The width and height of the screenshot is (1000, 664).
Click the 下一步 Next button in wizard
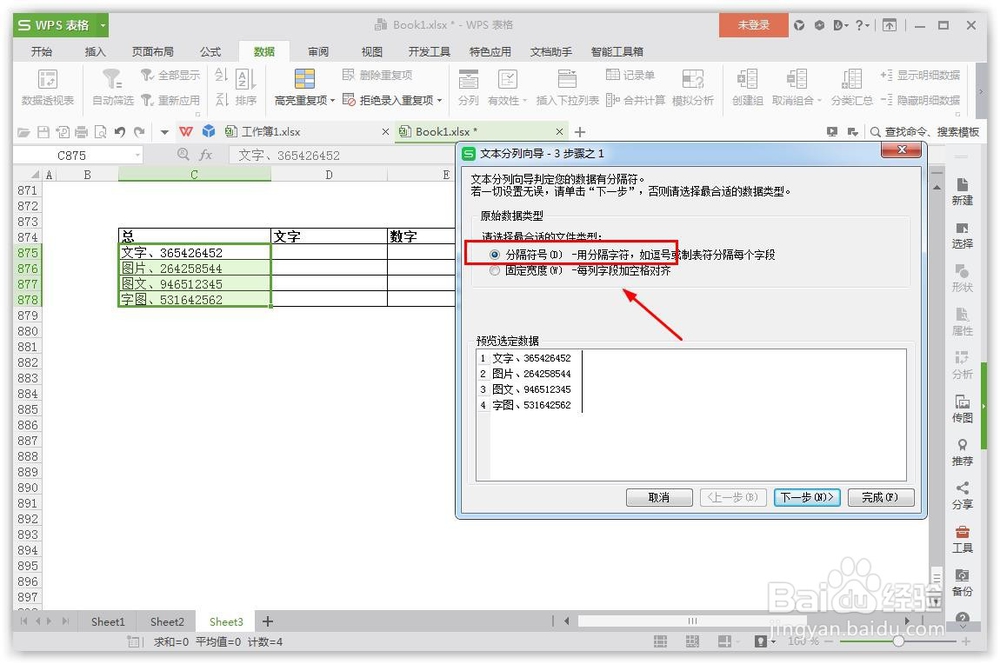pos(806,498)
